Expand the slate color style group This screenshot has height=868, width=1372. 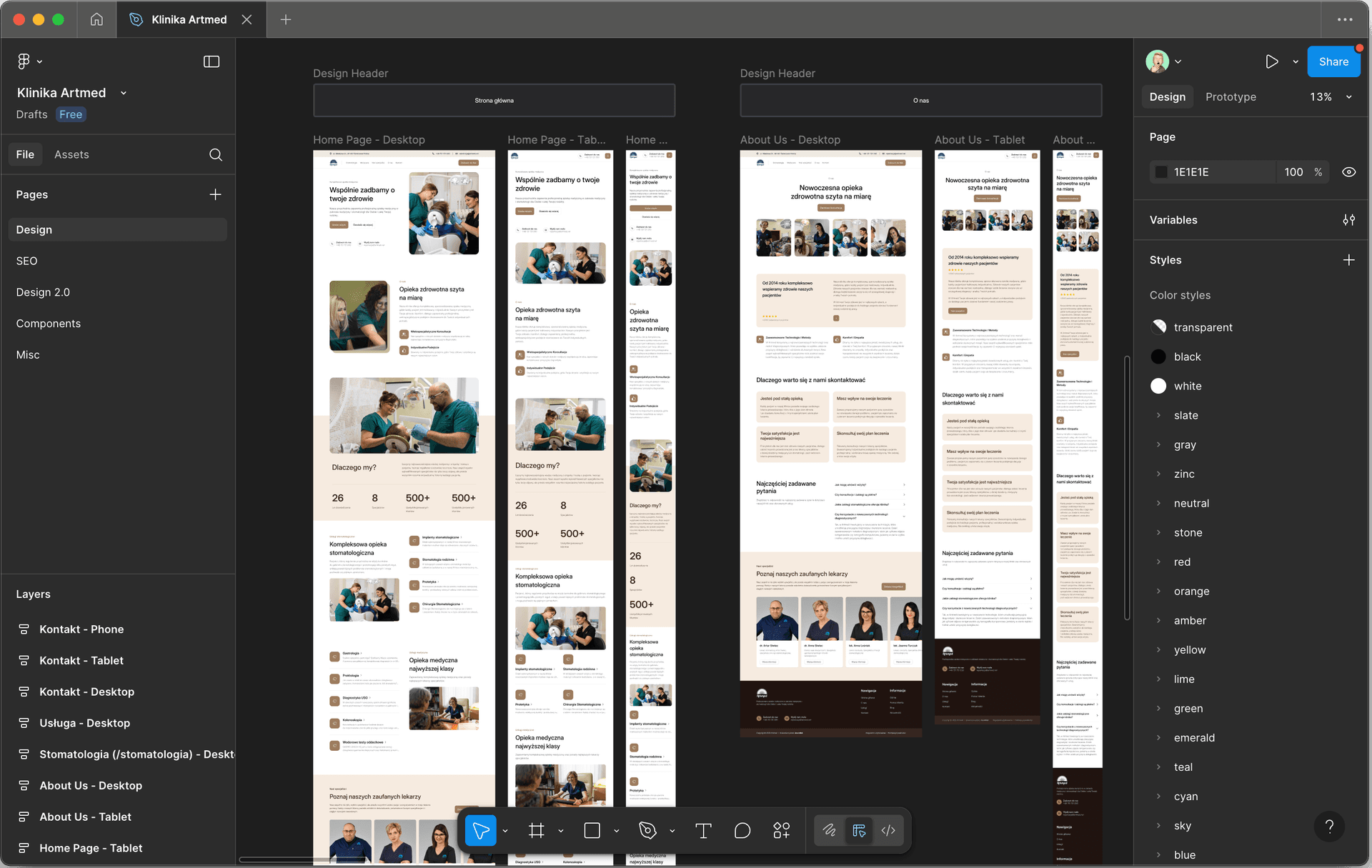pyautogui.click(x=1158, y=415)
